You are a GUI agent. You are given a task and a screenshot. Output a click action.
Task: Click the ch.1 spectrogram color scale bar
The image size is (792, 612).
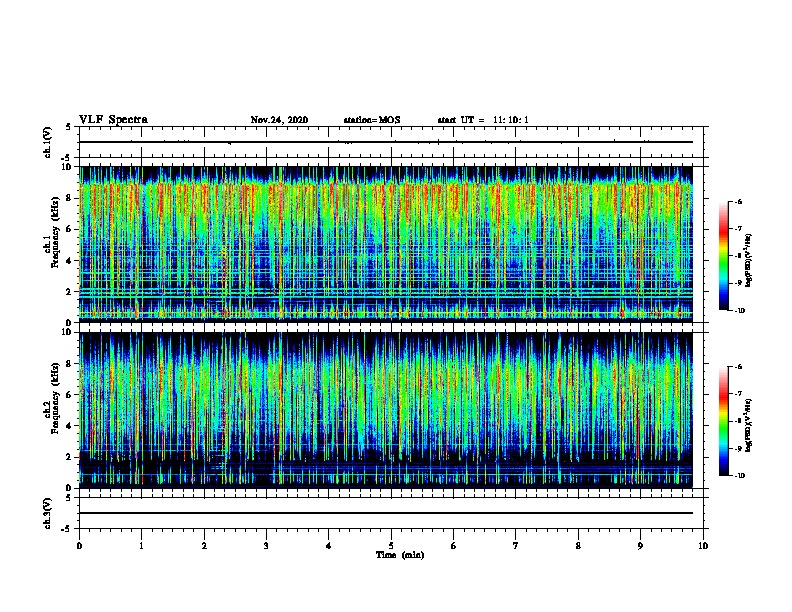coord(723,256)
